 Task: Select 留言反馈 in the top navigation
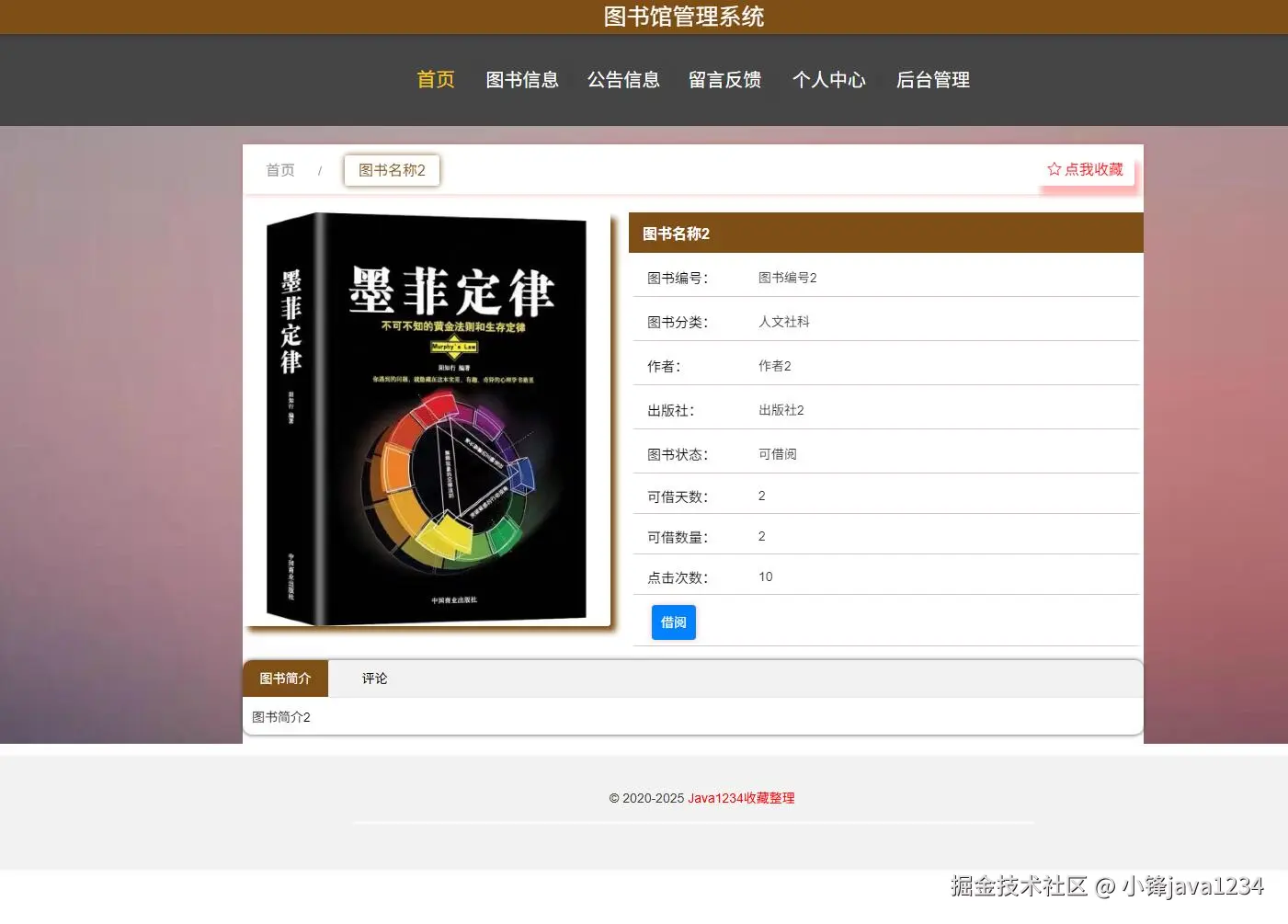tap(725, 80)
